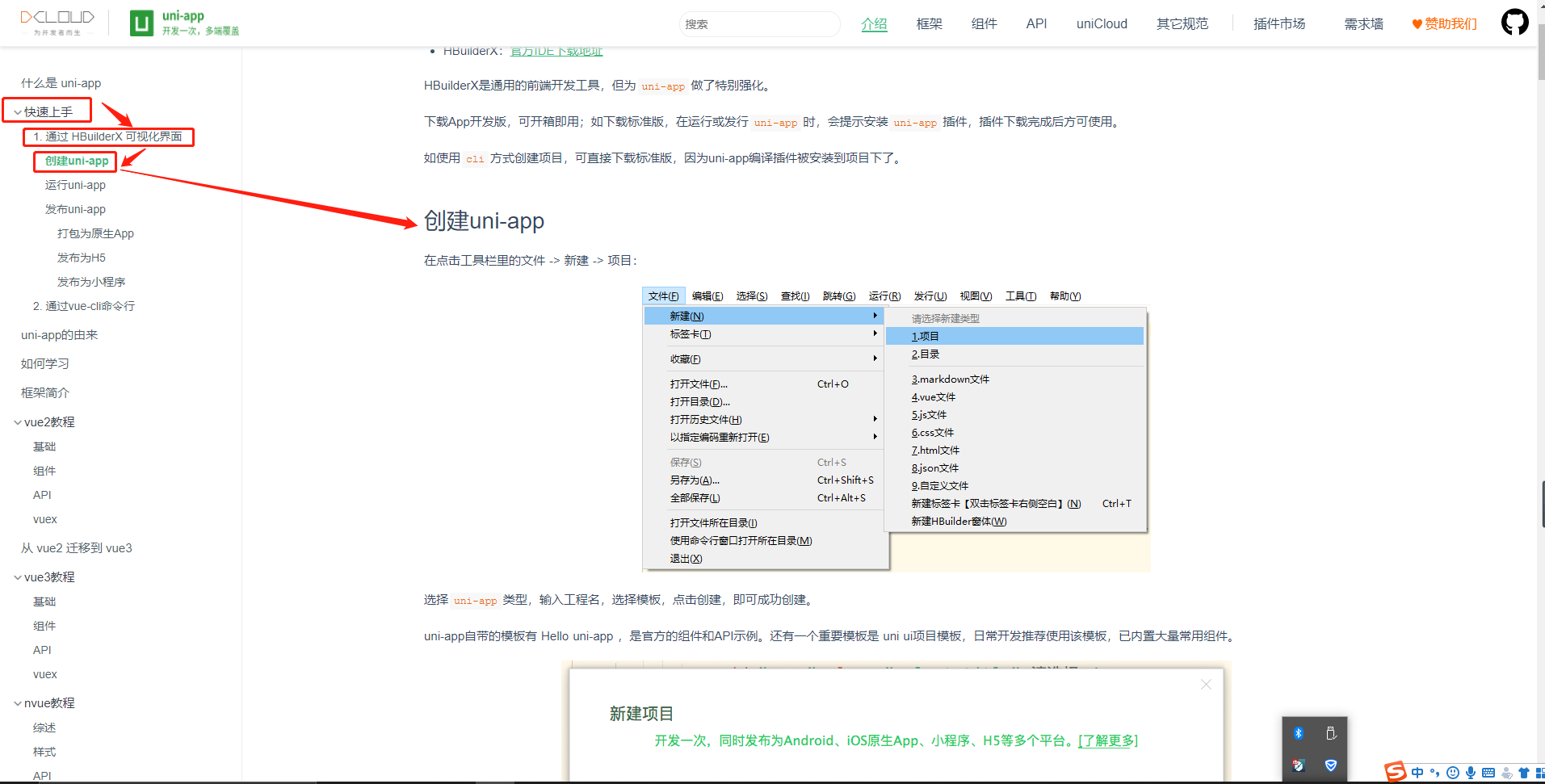
Task: Click 新建(N) in the HBuilderX menu image
Action: [x=764, y=316]
